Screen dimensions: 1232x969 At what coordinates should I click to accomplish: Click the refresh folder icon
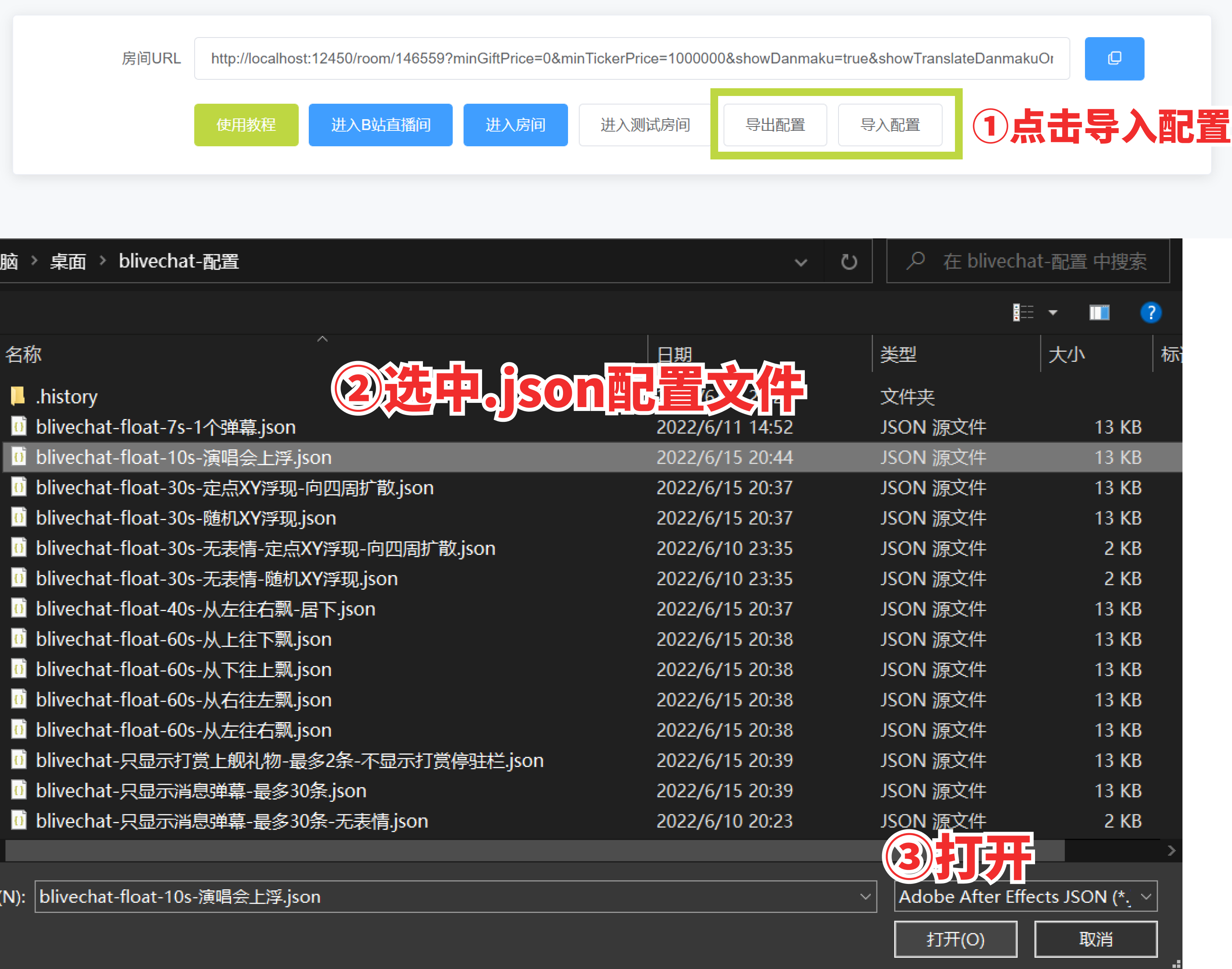[849, 262]
